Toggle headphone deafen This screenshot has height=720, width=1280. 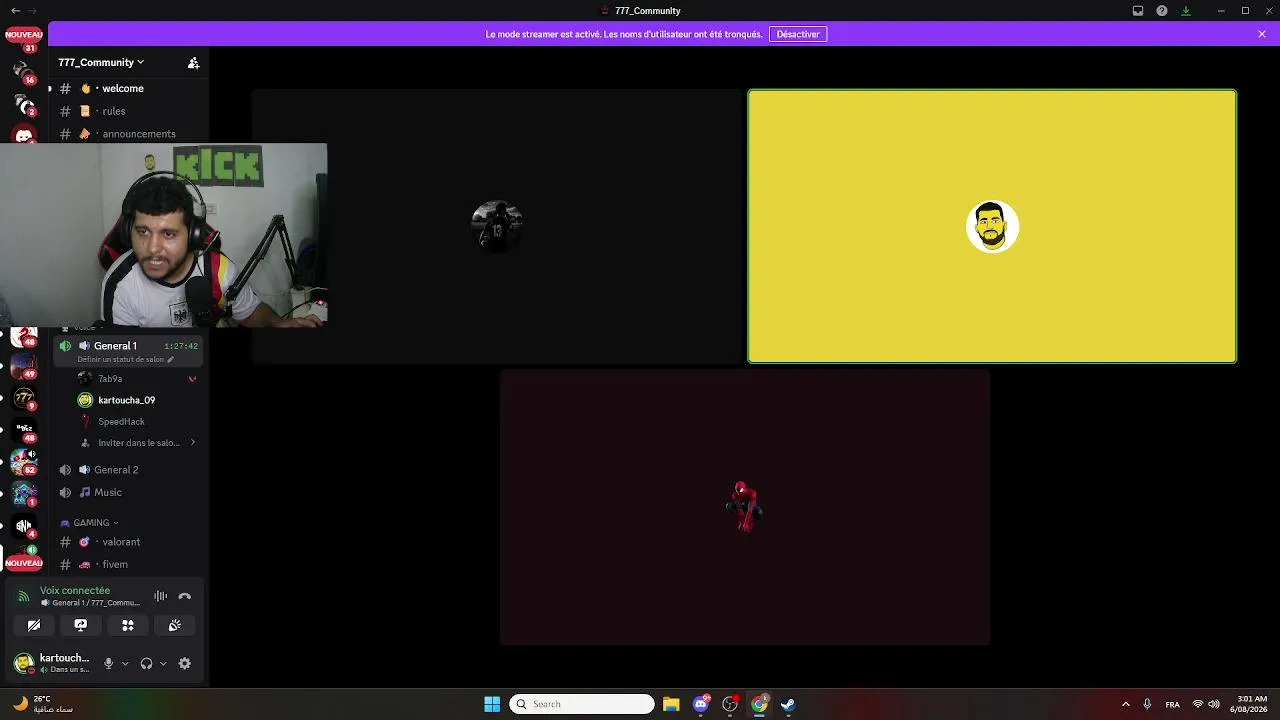coord(147,663)
